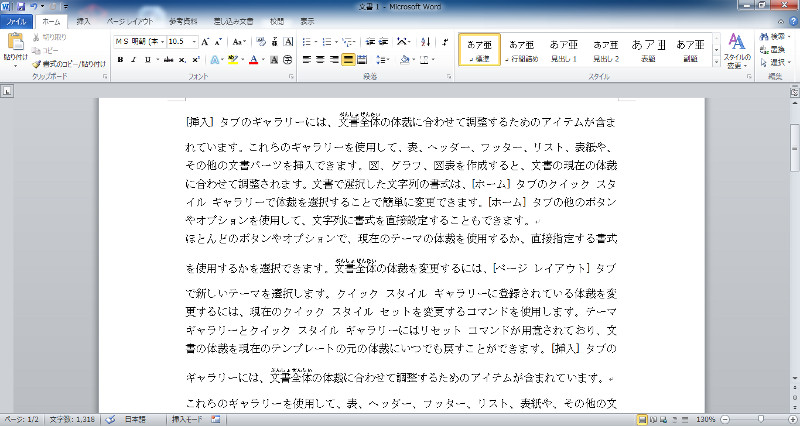Apply the 行間詰め style

[521, 50]
